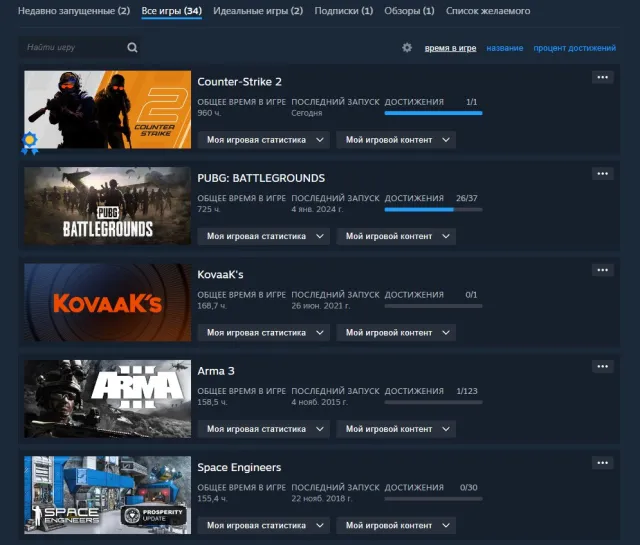
Task: Open the PUBG: BATTLEGROUNDS cover image
Action: click(x=107, y=206)
